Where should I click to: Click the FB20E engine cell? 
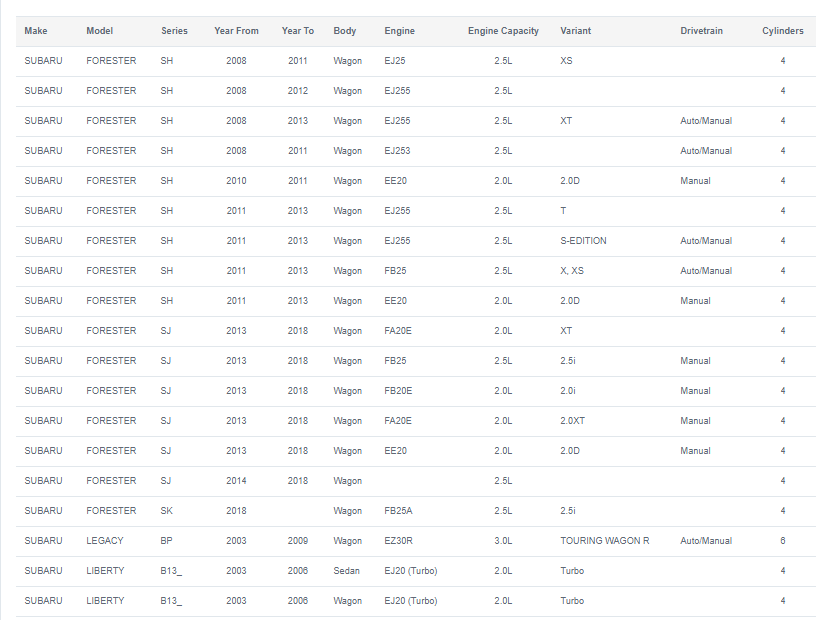coord(398,391)
